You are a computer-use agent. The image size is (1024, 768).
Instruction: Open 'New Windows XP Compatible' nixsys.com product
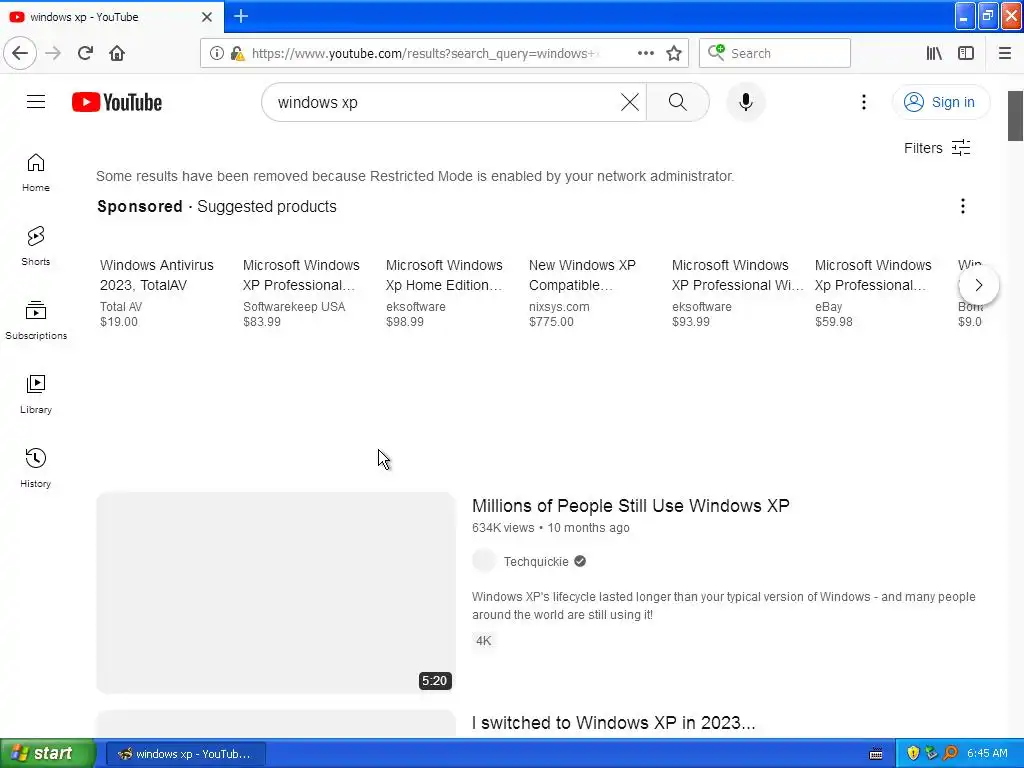click(583, 293)
